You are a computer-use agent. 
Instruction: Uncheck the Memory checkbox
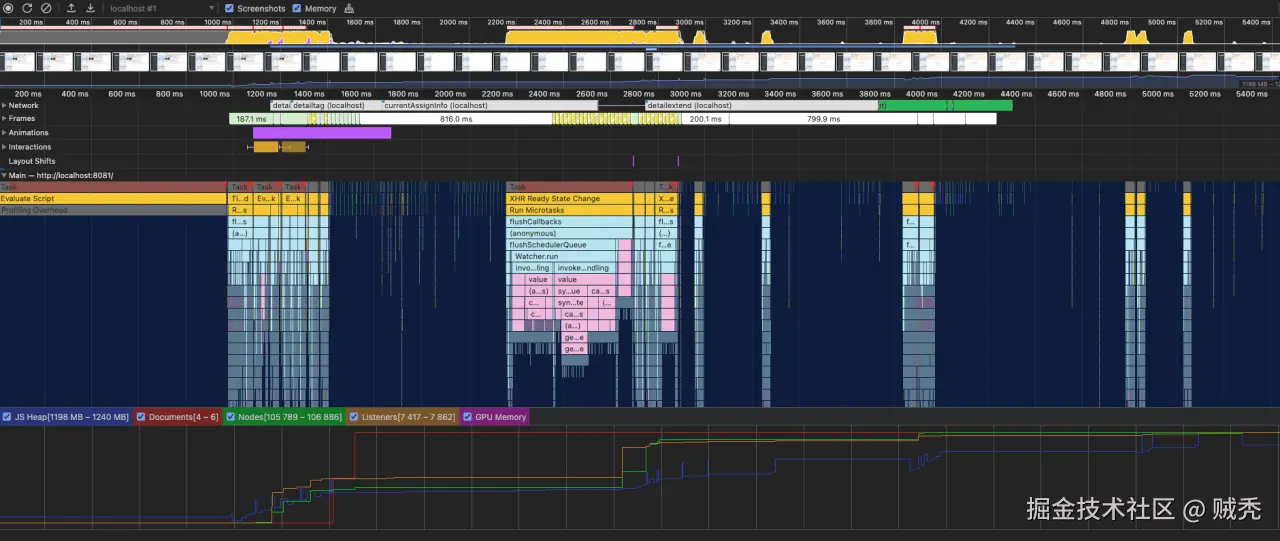(x=297, y=8)
